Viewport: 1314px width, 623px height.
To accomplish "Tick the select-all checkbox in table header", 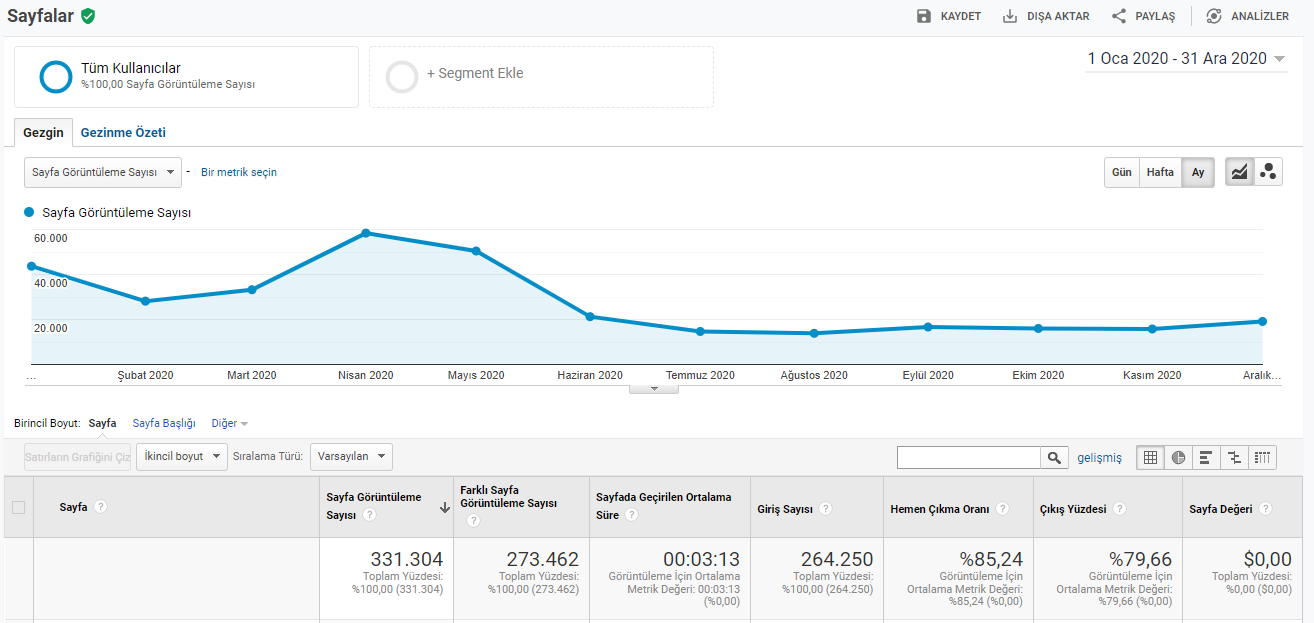I will click(x=18, y=507).
